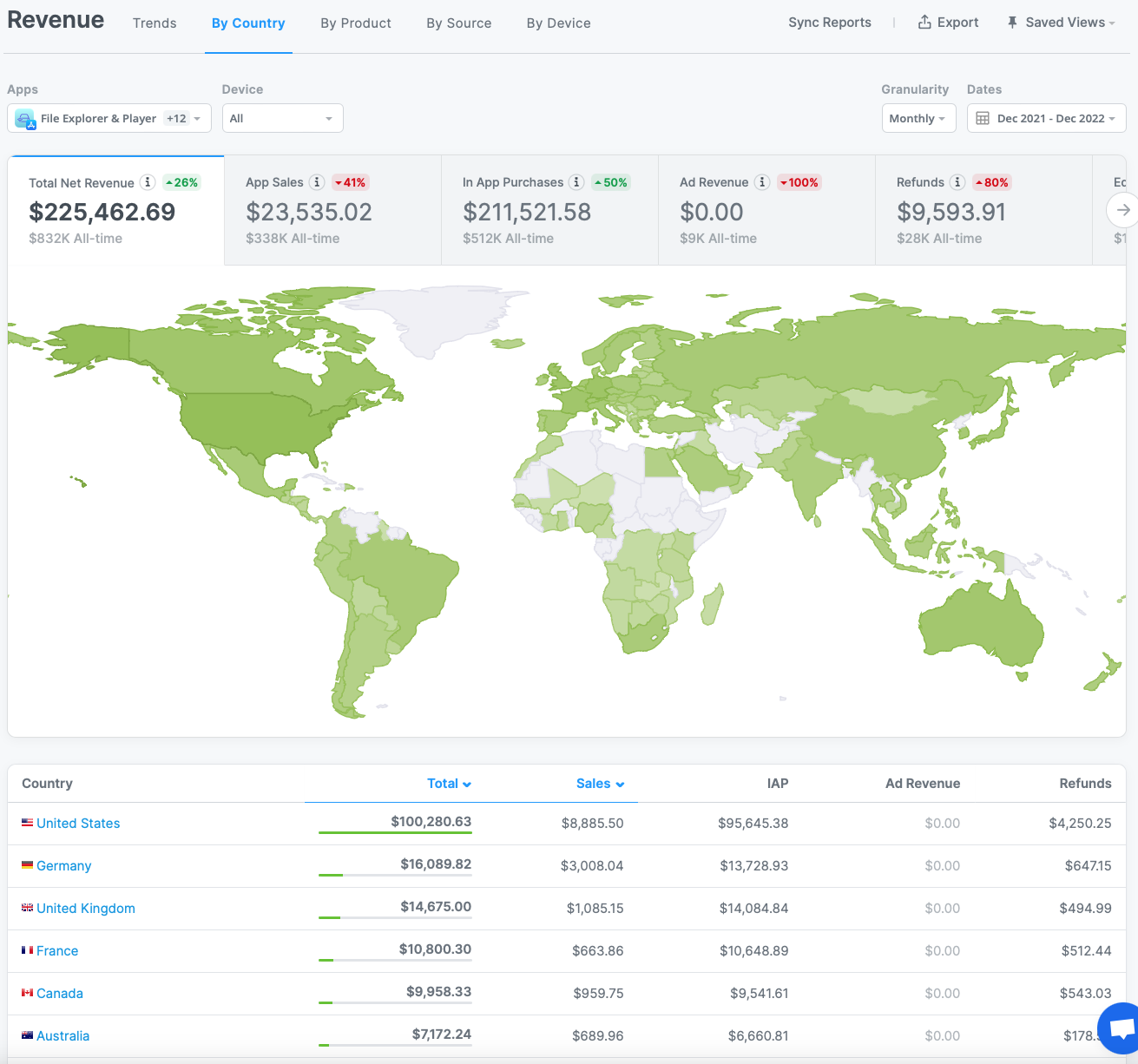
Task: Open the Saved Views menu
Action: (1061, 23)
